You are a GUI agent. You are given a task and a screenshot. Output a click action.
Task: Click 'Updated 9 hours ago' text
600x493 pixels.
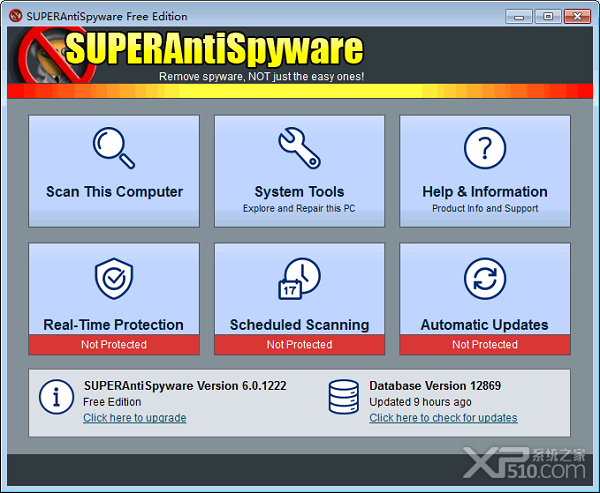point(420,402)
